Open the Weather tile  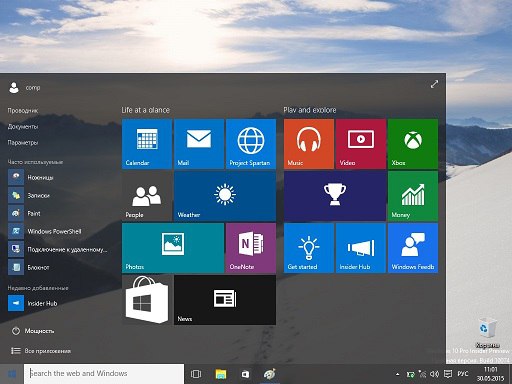tap(225, 196)
